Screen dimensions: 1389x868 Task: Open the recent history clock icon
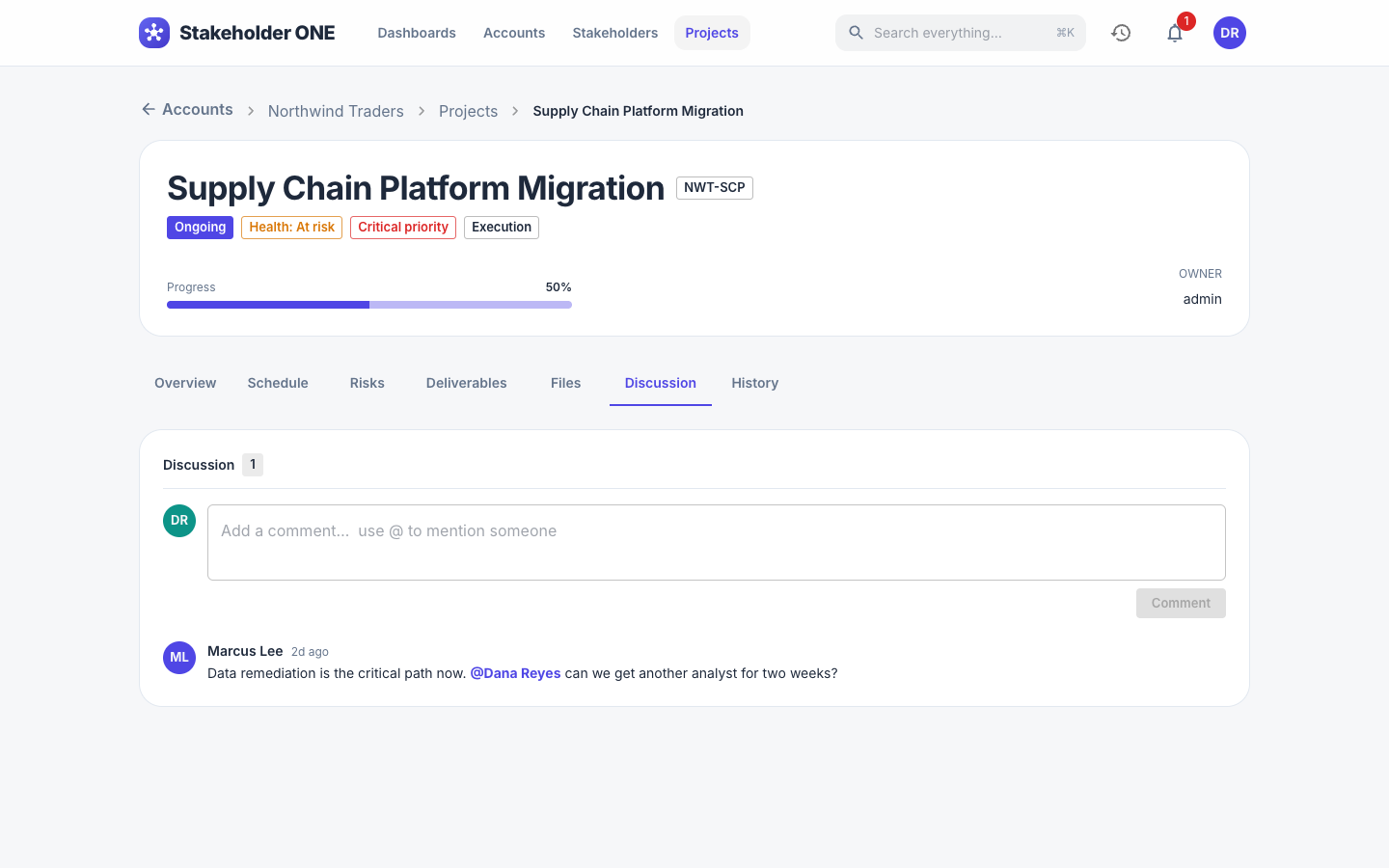pos(1121,33)
